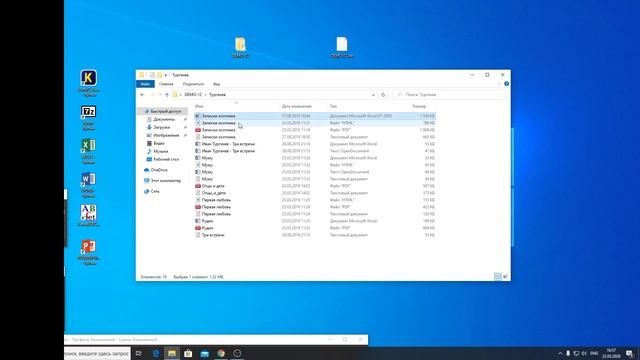Click the network icon in the system tray
Image resolution: width=640 pixels, height=360 pixels.
(576, 353)
